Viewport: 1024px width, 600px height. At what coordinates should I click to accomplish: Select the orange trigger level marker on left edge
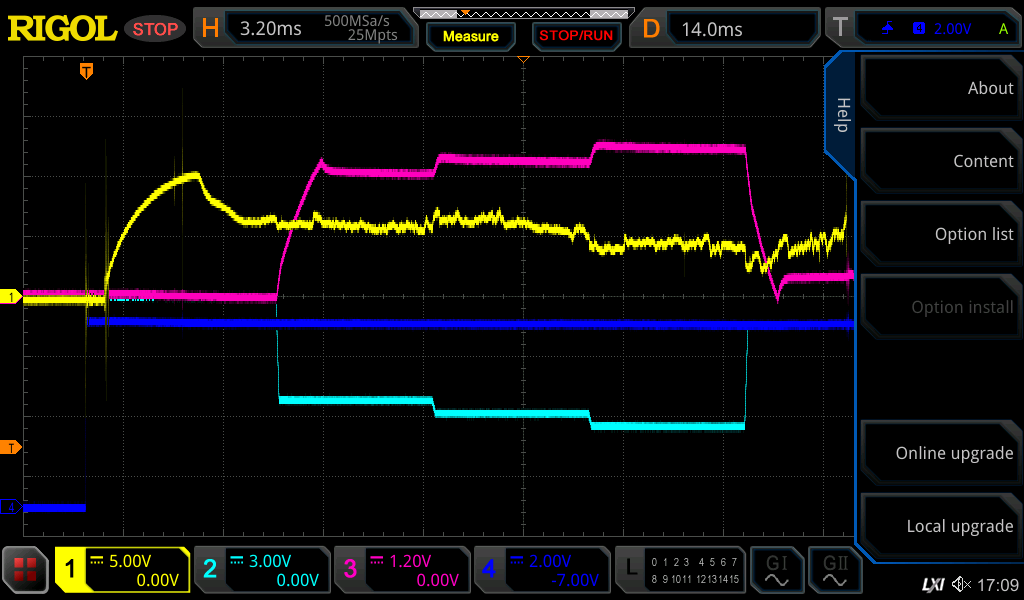[11, 446]
